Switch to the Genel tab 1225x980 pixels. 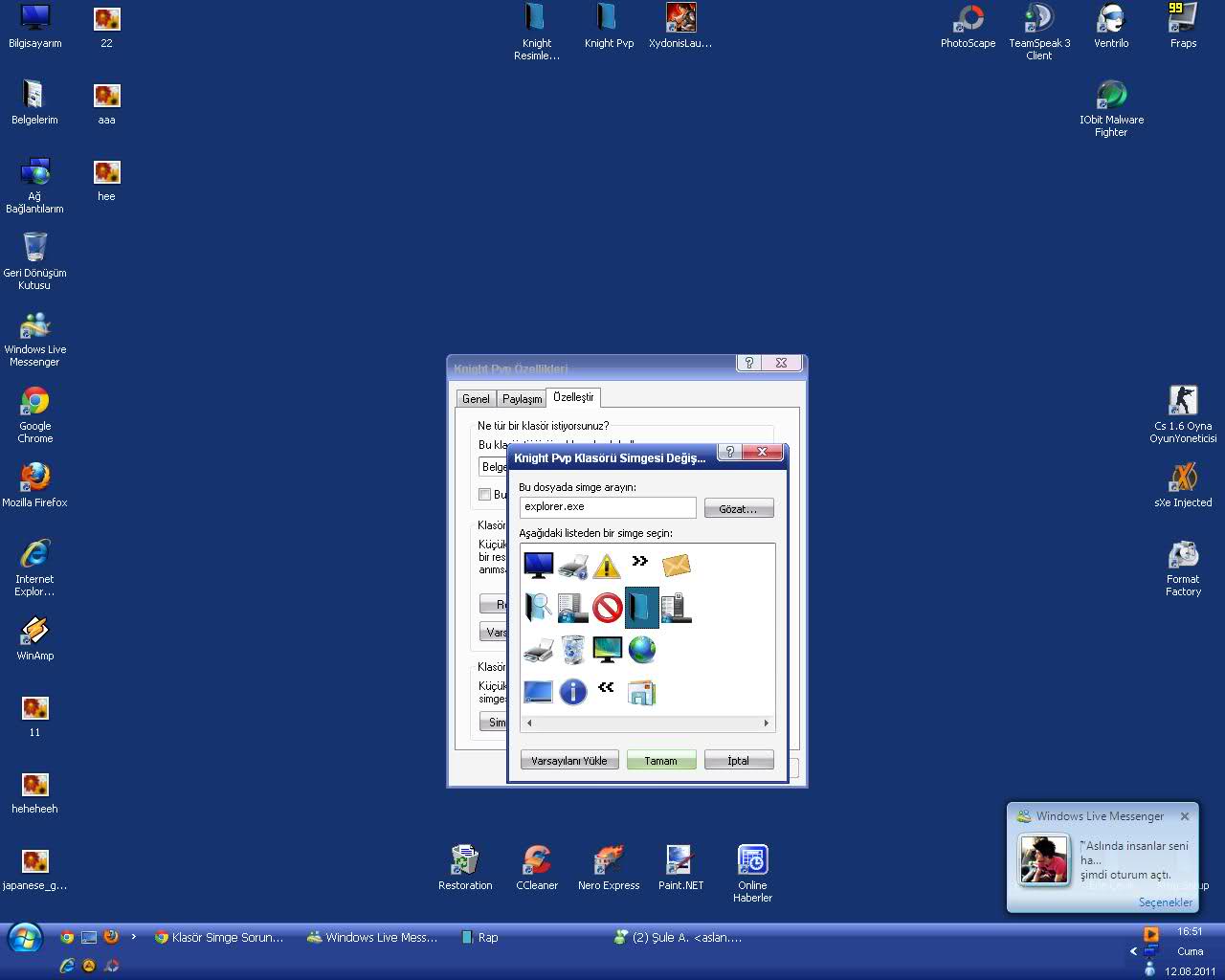476,399
